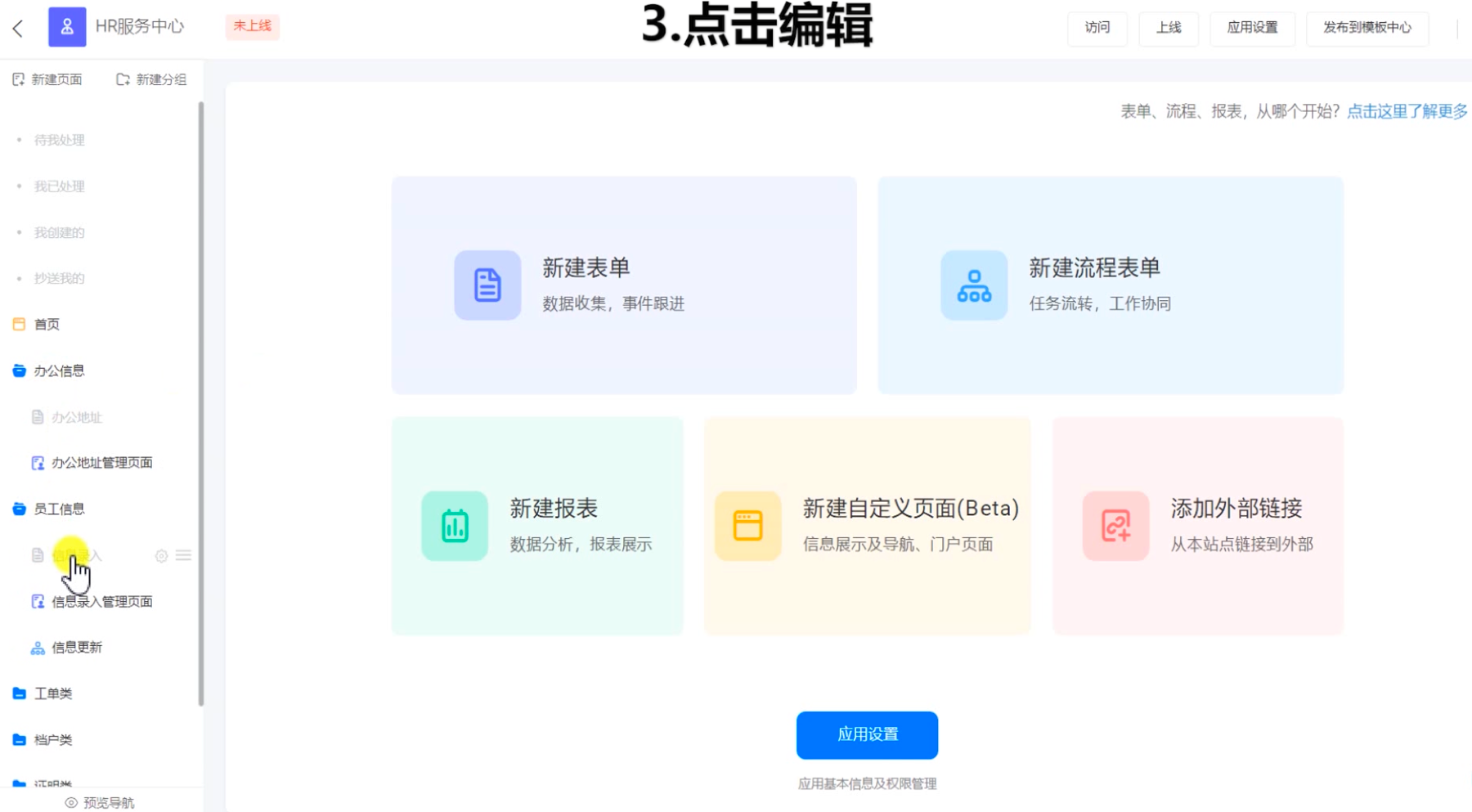Click 从本站点链接到外部 description text
The image size is (1472, 812).
1241,545
